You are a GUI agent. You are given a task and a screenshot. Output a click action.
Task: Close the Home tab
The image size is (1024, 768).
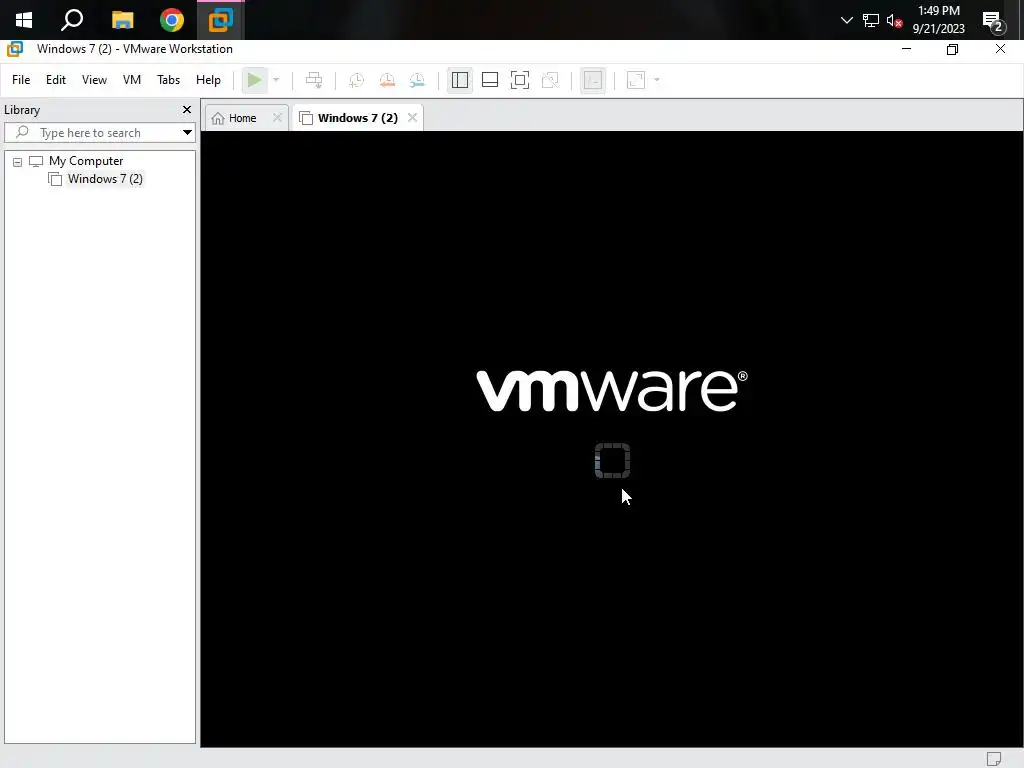click(x=277, y=118)
